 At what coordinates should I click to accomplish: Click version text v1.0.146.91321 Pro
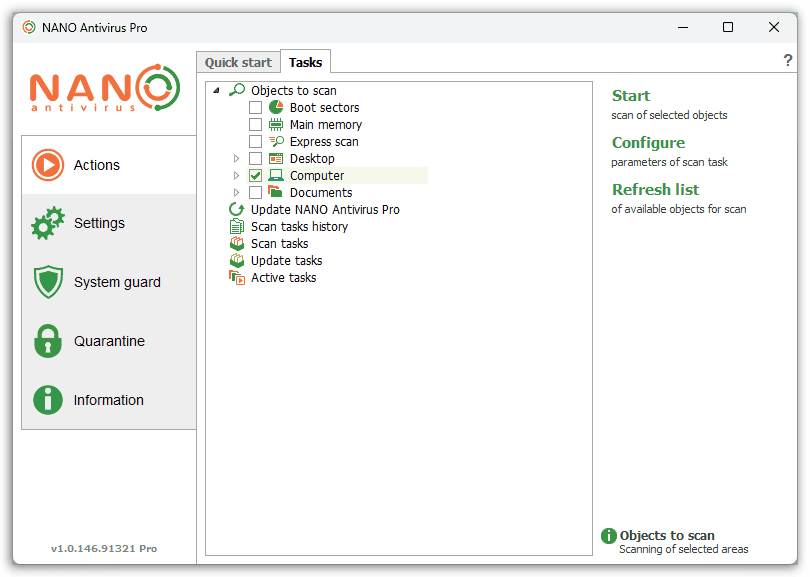coord(104,548)
